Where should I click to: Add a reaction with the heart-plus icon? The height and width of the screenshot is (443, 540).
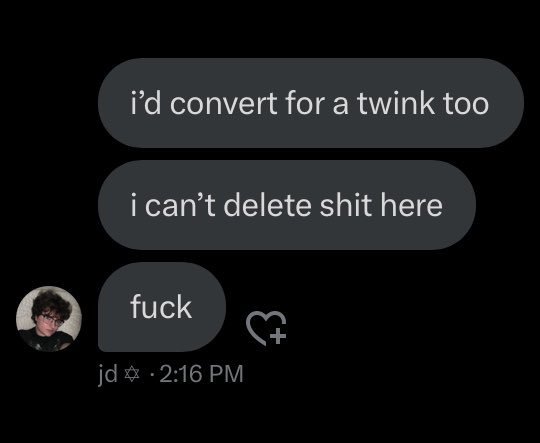pyautogui.click(x=266, y=328)
